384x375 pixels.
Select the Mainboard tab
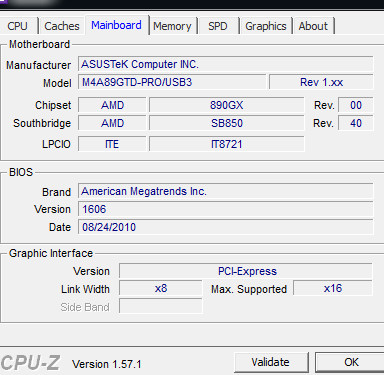click(116, 25)
